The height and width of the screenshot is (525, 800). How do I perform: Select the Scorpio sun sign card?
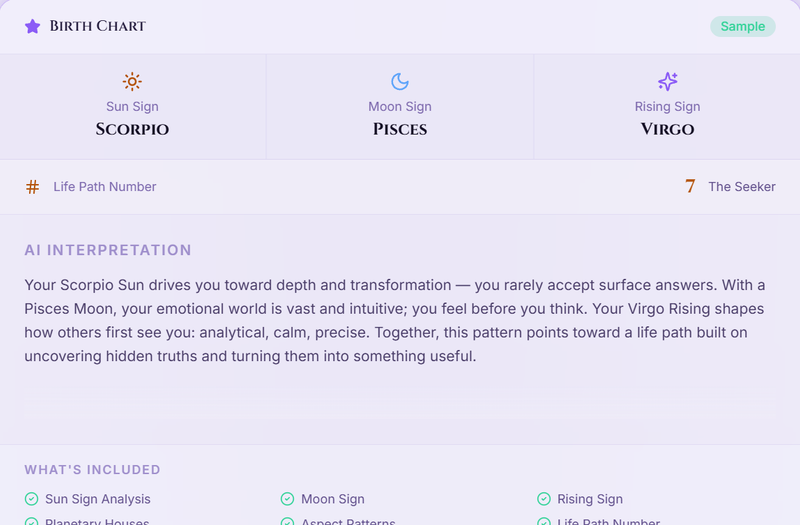[133, 107]
